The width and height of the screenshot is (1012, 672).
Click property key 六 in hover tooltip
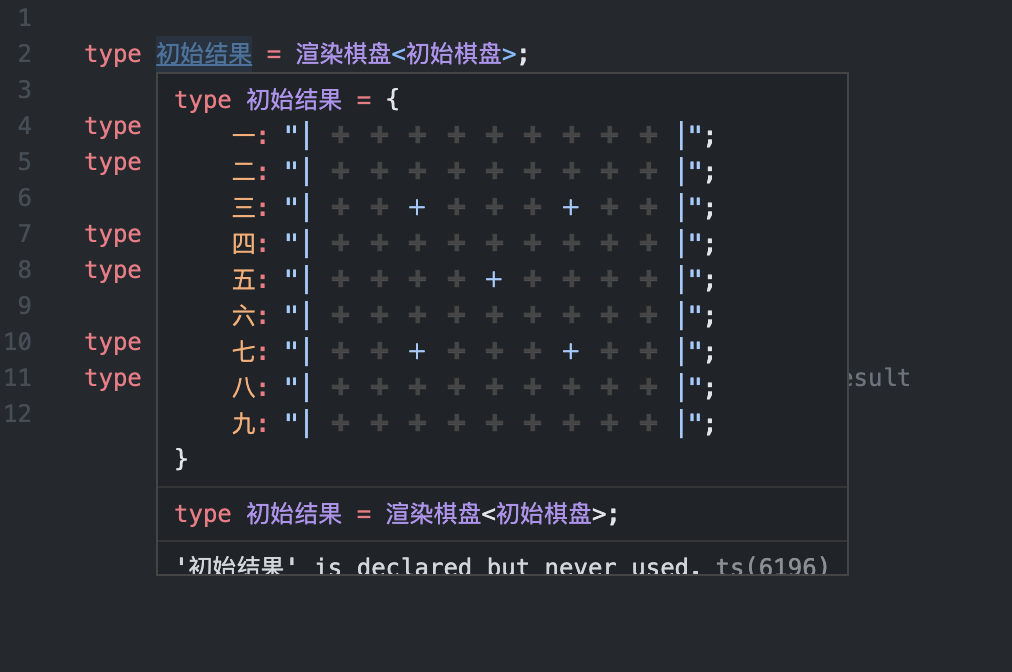(244, 316)
